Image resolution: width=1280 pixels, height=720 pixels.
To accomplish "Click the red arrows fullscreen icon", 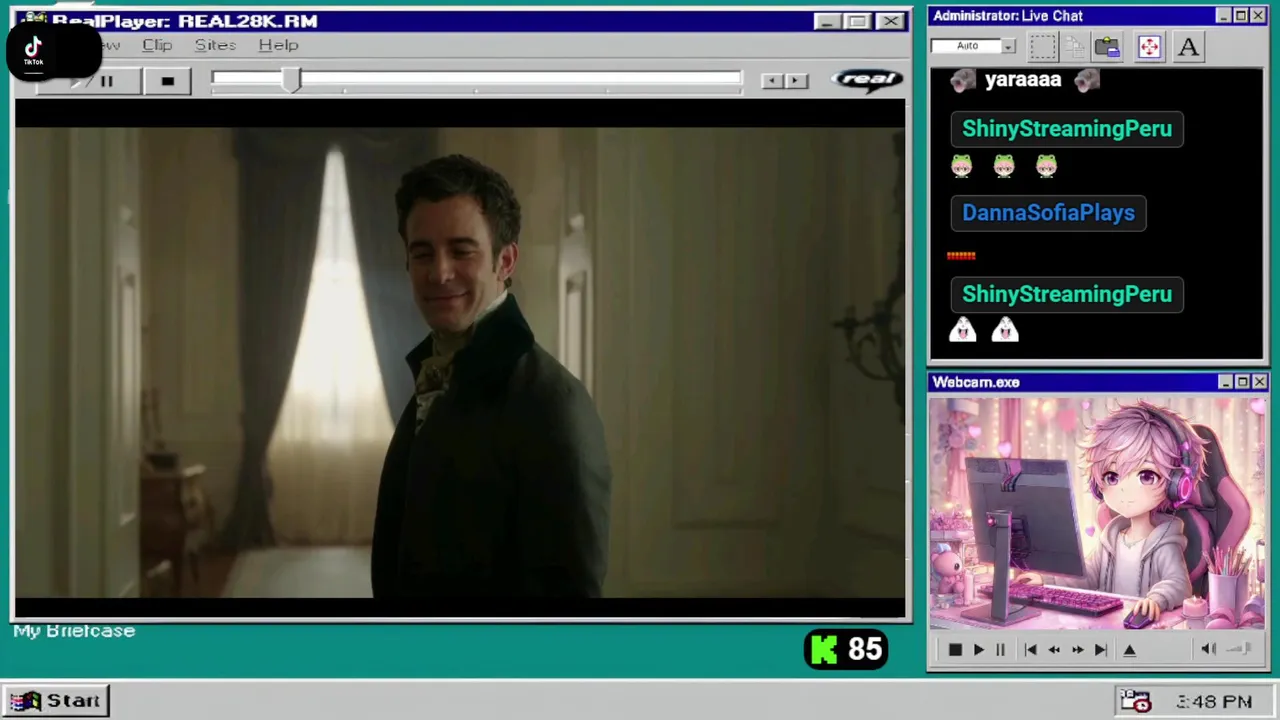I will 1148,46.
